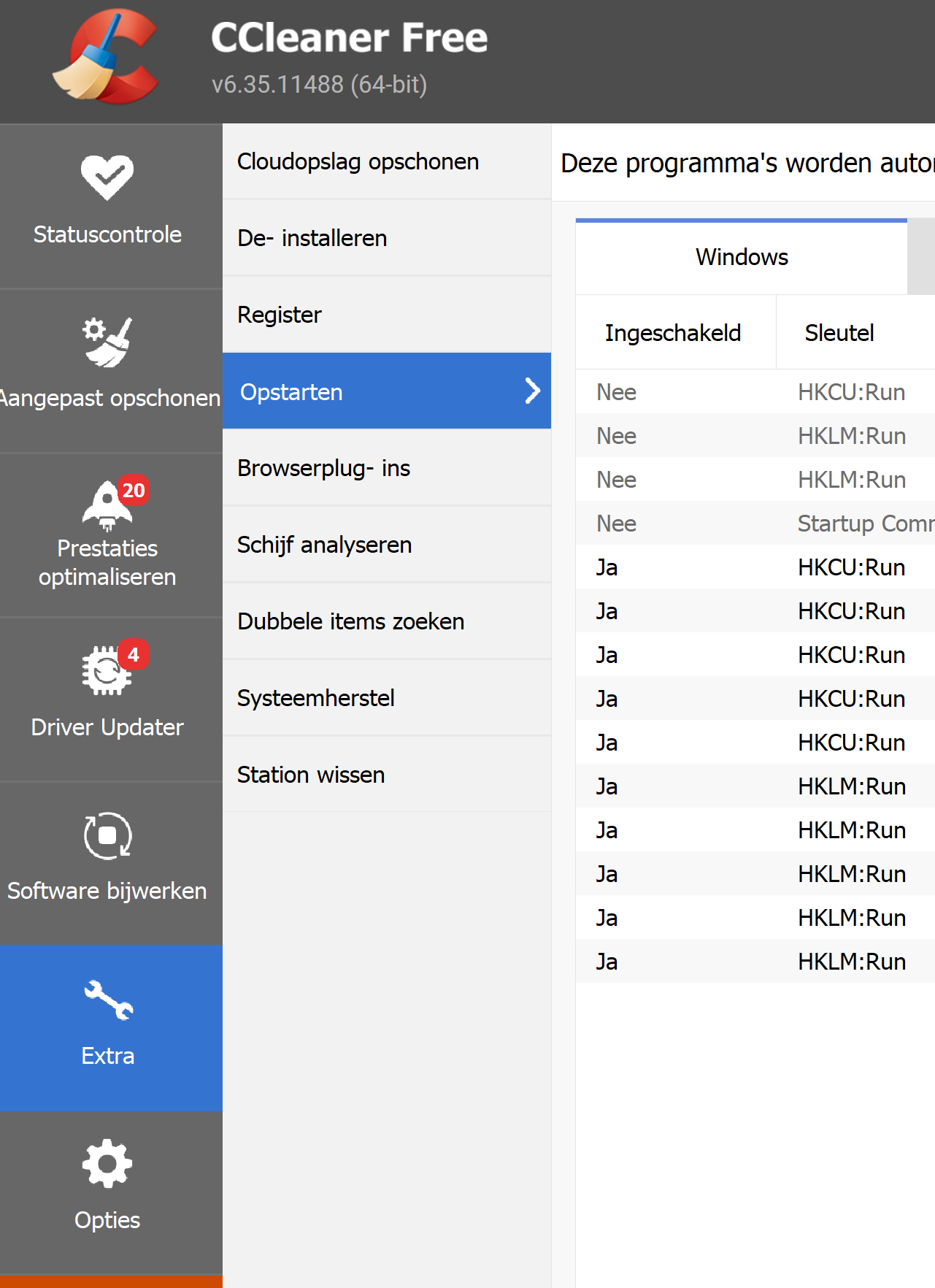Switch to the Windows tab
Viewport: 935px width, 1288px height.
pyautogui.click(x=742, y=257)
